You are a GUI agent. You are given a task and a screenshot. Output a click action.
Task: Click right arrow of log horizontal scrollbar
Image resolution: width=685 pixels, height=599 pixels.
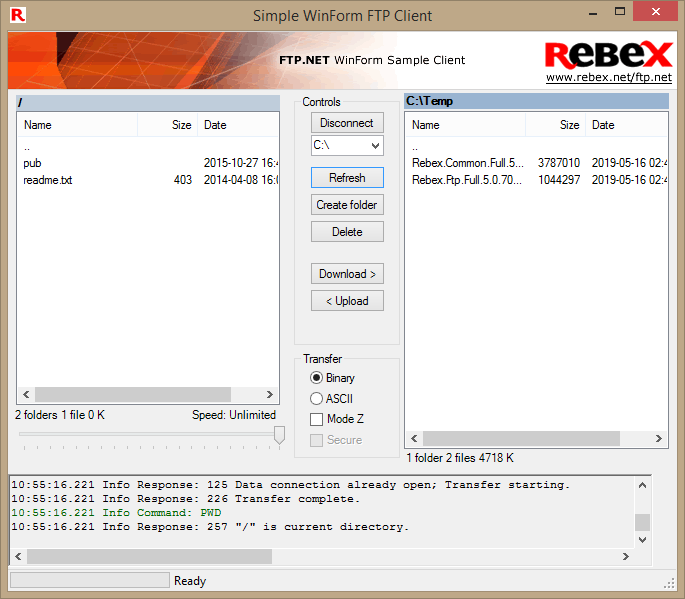tap(626, 556)
